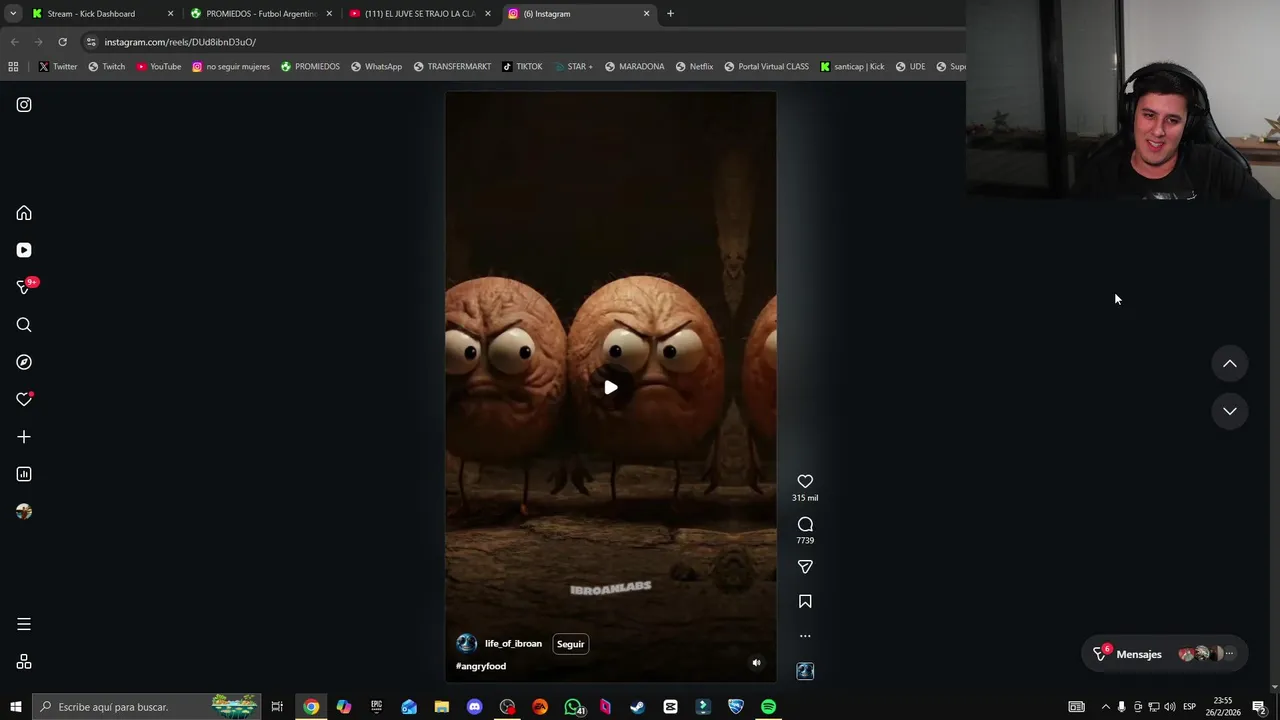Click the Instagram logo at top of sidebar
The image size is (1280, 720).
point(24,105)
